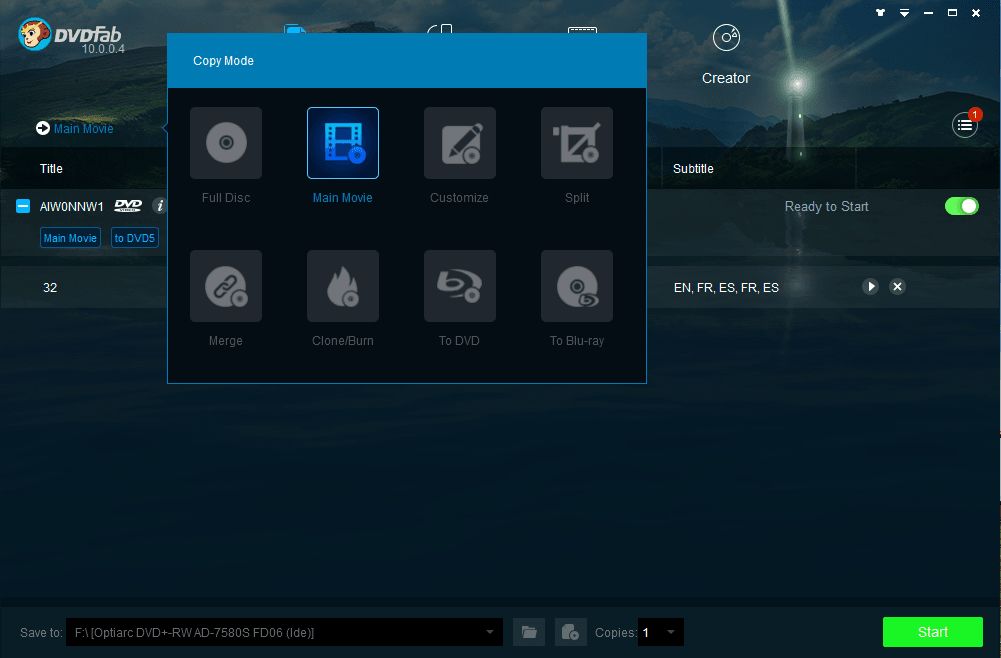Start the copy with the Start button
This screenshot has width=1001, height=658.
(x=933, y=632)
